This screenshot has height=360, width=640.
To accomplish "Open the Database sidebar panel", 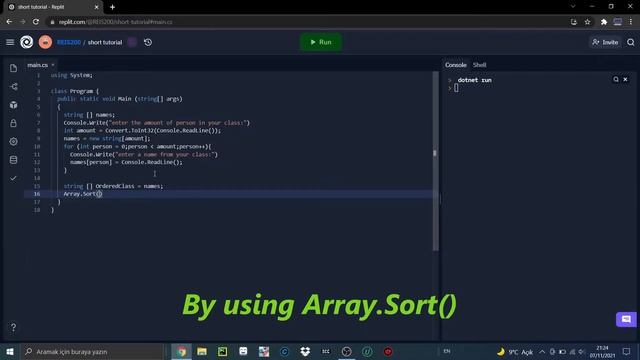I will pyautogui.click(x=13, y=160).
